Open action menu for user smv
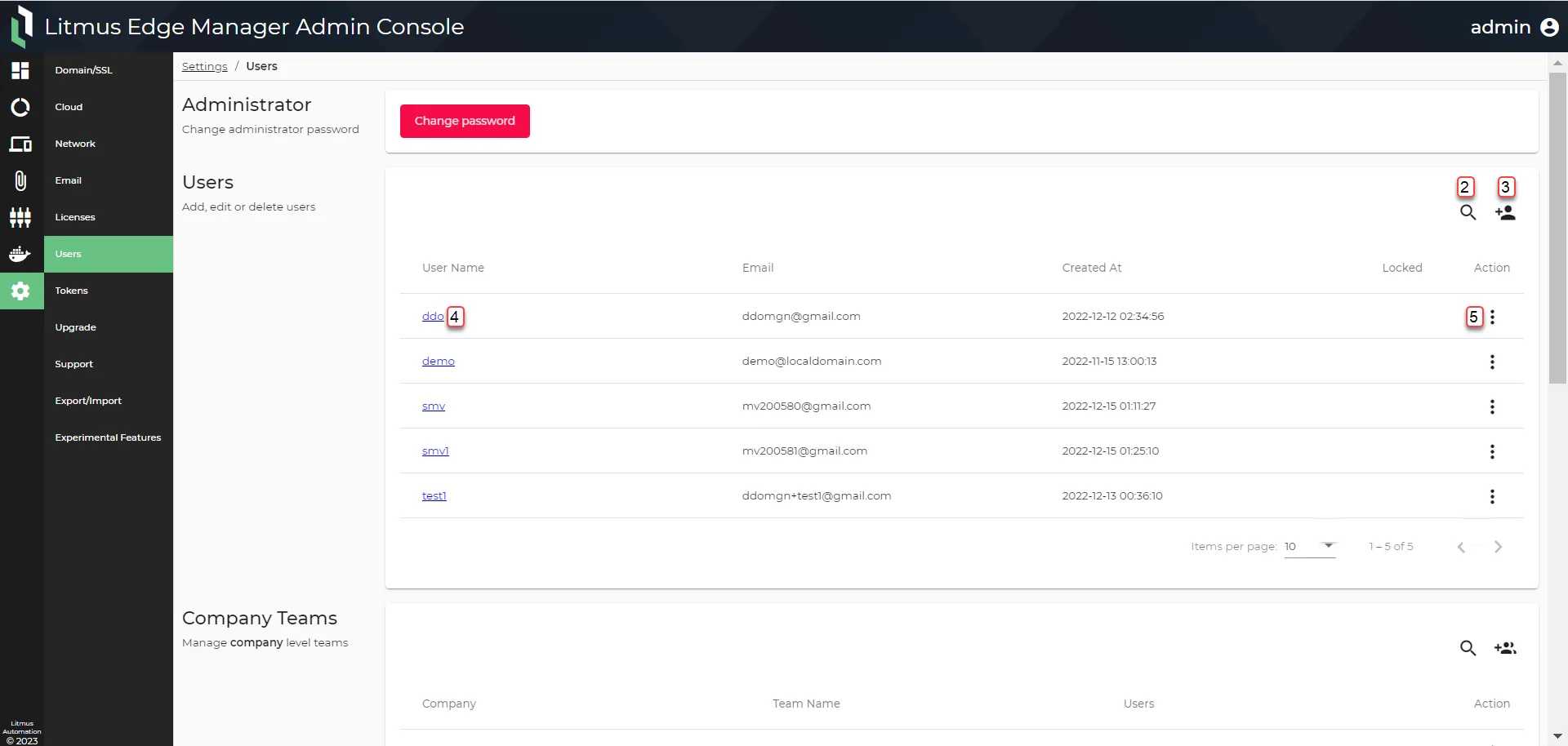Screen dimensions: 1568x746 tap(1492, 406)
